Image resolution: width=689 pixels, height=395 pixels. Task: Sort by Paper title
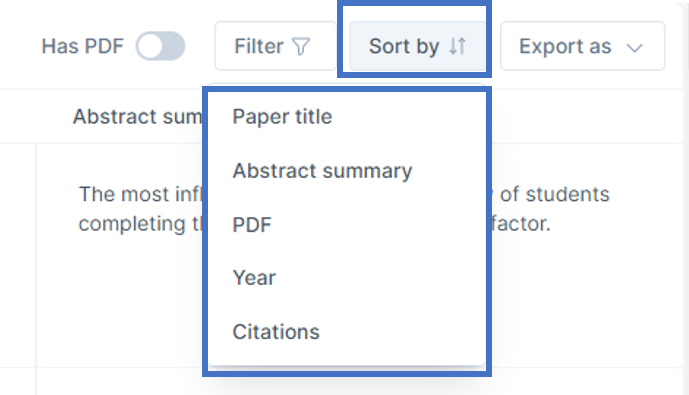click(282, 117)
